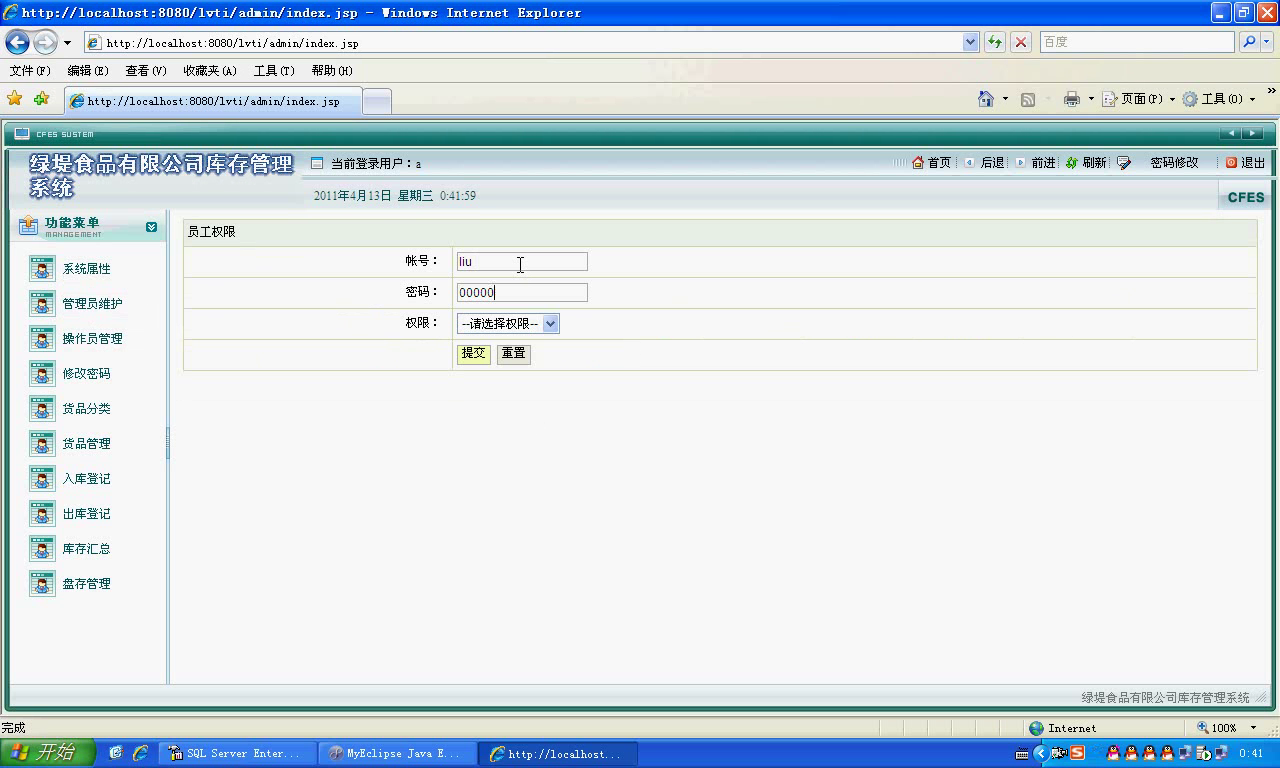Open 入库登记 via its sidebar icon
The width and height of the screenshot is (1280, 768).
[42, 479]
